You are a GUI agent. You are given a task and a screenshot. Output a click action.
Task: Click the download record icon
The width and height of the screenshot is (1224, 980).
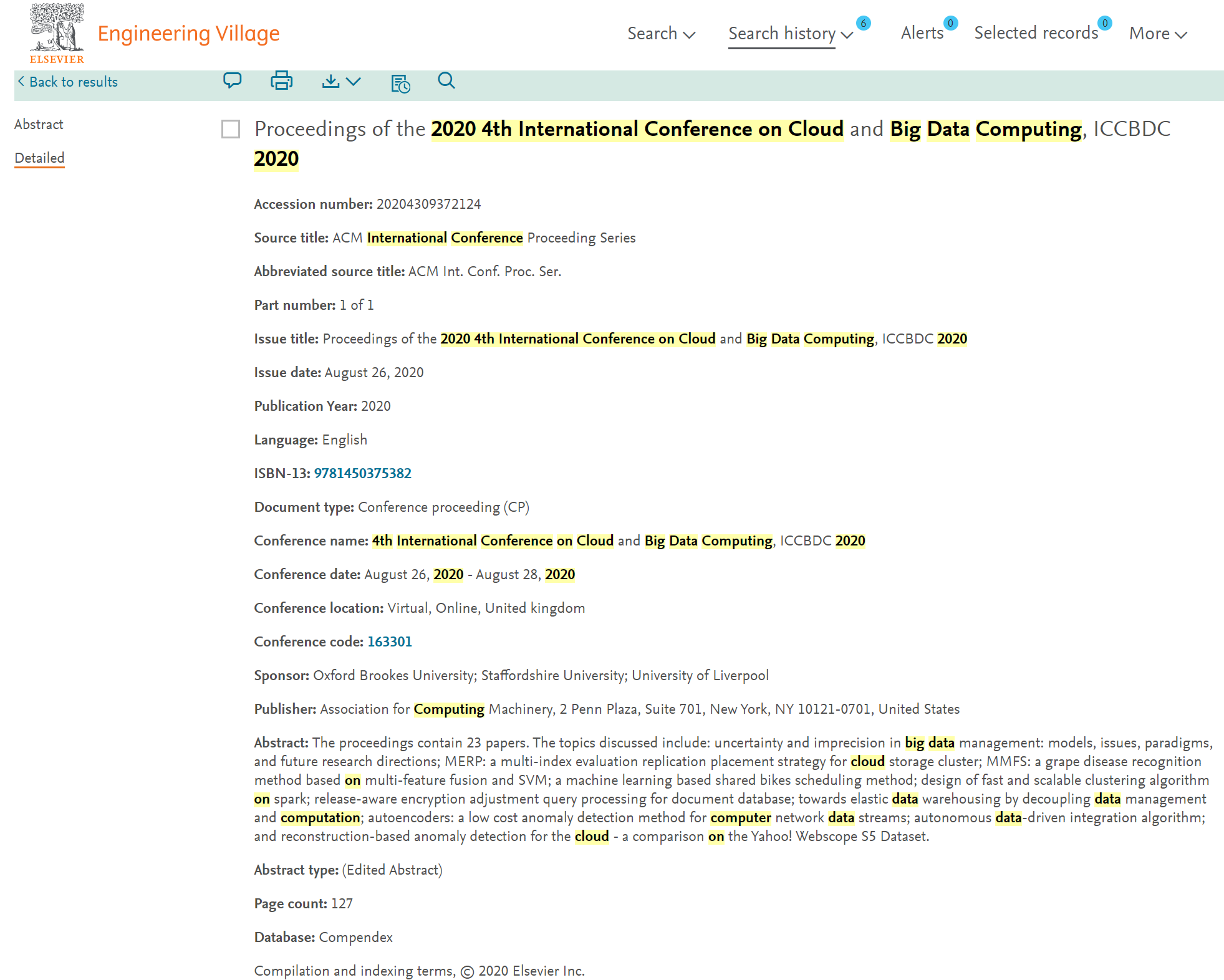(330, 82)
